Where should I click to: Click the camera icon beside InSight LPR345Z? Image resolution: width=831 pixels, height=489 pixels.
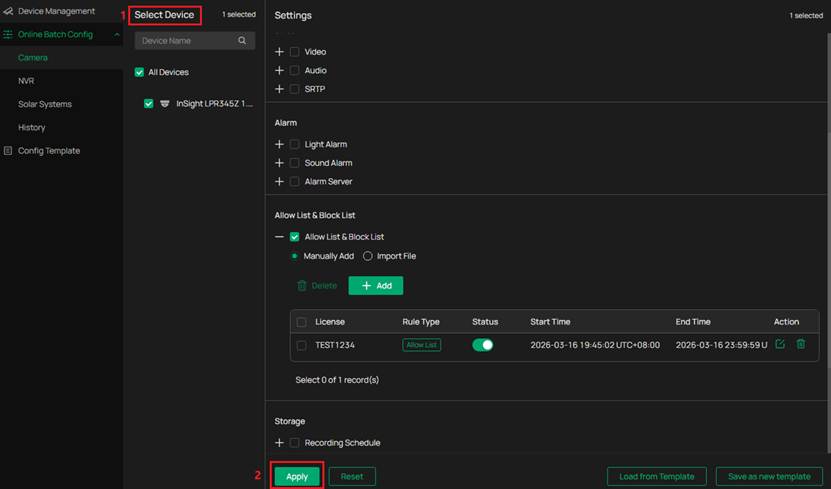point(165,104)
